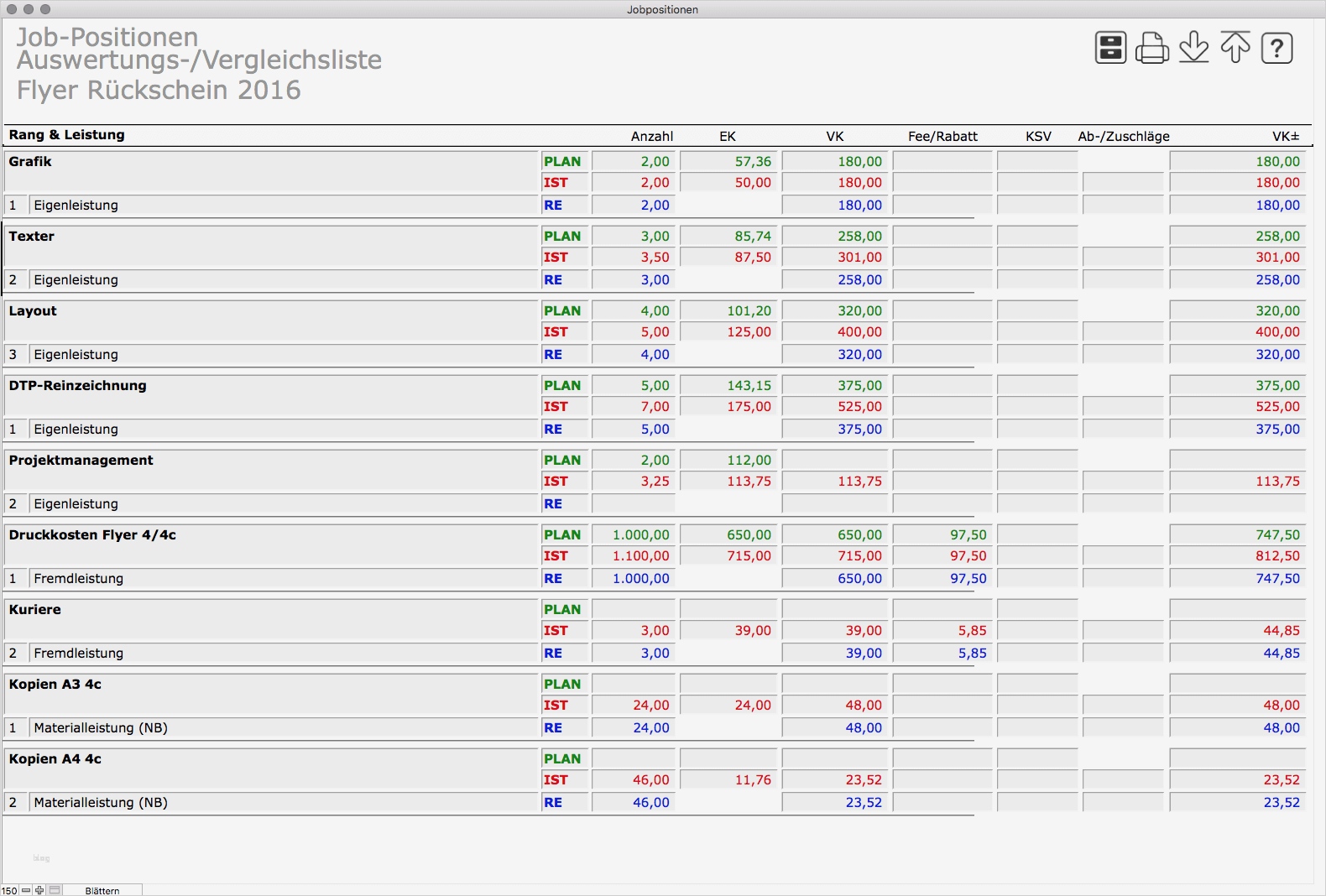Select the Layout position title
Image resolution: width=1326 pixels, height=896 pixels.
click(33, 310)
